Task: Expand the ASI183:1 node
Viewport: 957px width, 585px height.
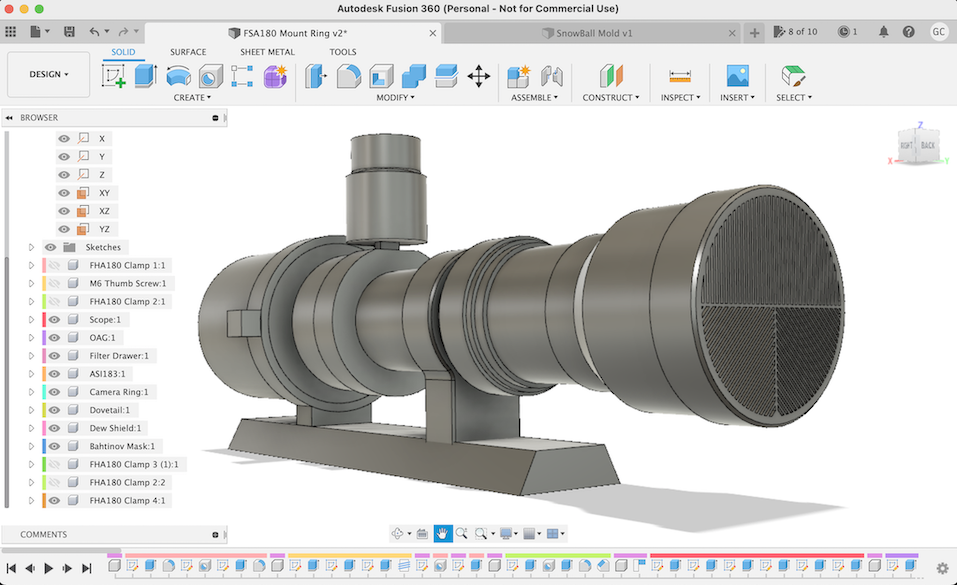Action: [31, 374]
